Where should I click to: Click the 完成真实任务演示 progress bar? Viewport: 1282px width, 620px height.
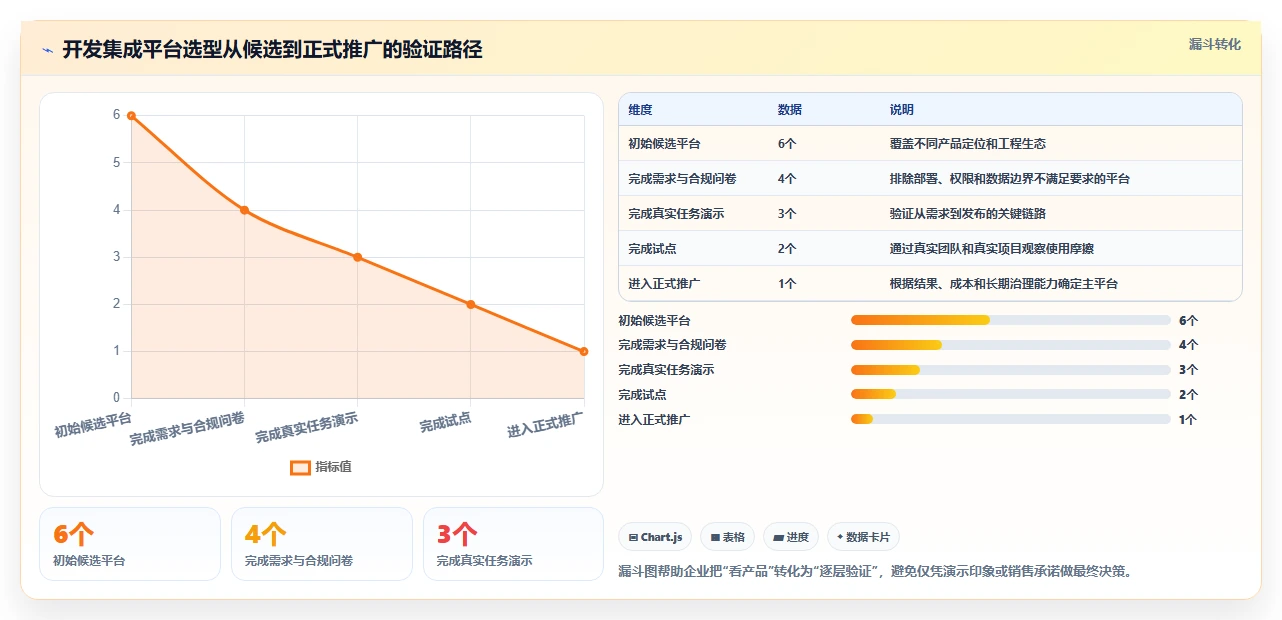click(x=1010, y=370)
